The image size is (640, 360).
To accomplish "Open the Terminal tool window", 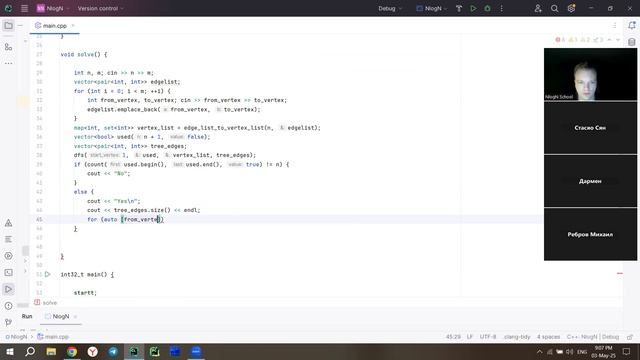I will (x=8, y=272).
